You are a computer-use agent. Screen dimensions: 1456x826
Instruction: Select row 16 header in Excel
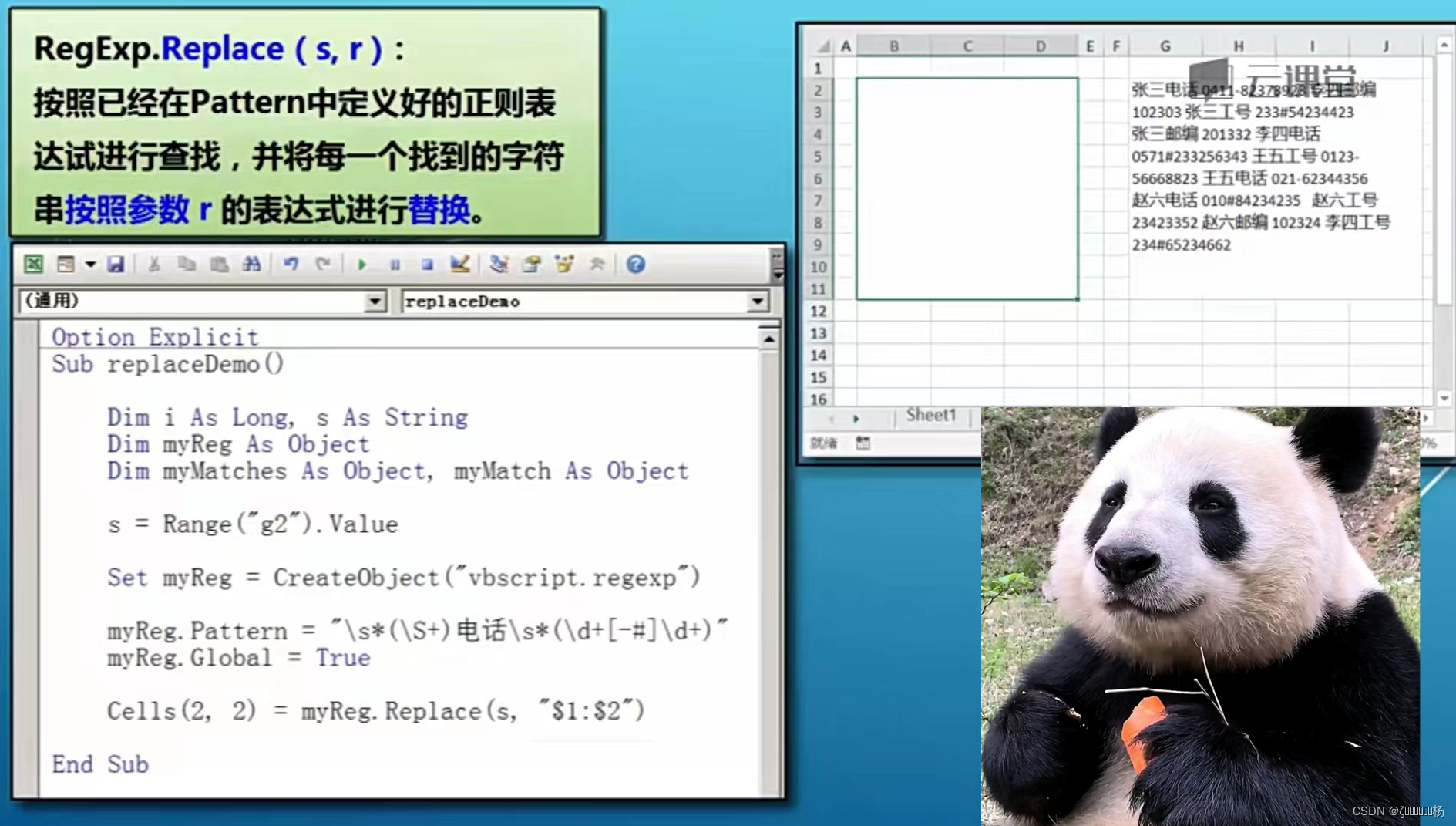click(819, 399)
